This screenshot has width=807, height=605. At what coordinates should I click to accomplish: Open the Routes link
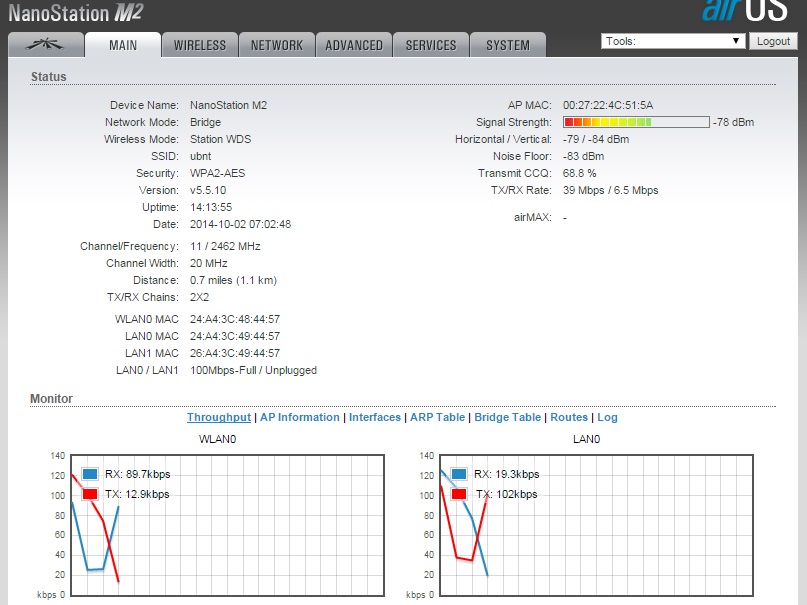(x=569, y=417)
